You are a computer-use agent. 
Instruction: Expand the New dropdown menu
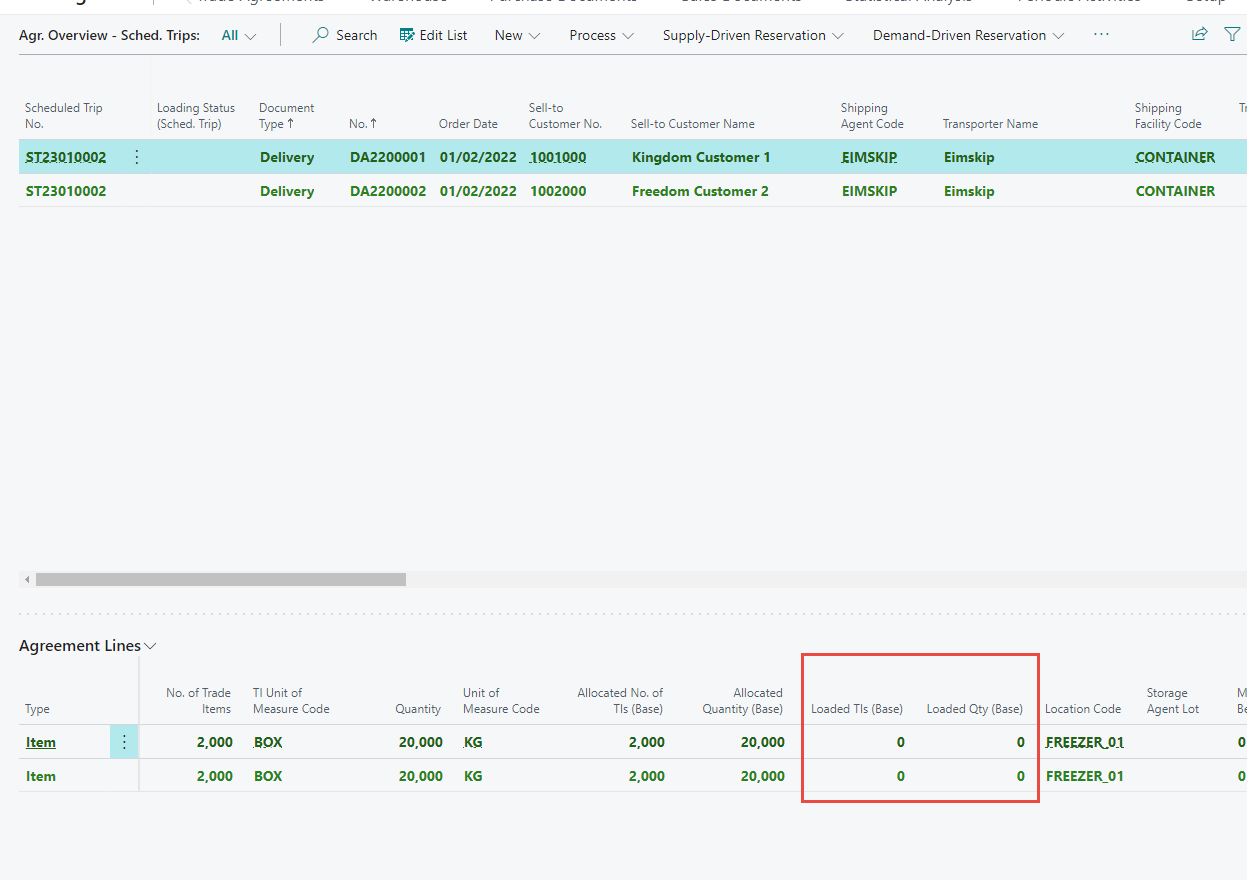pyautogui.click(x=517, y=35)
